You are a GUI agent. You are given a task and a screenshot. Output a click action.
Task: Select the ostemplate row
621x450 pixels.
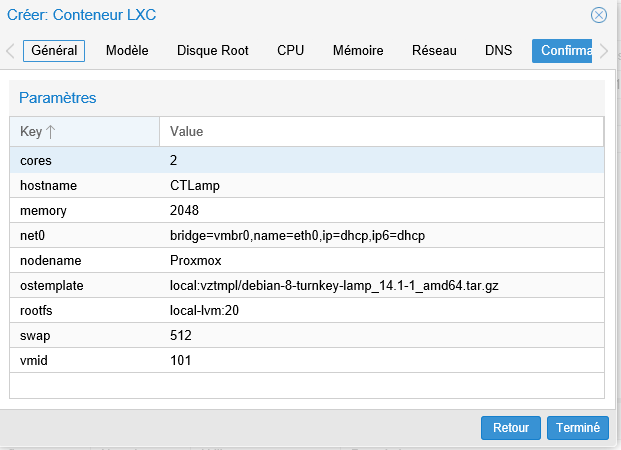pyautogui.click(x=306, y=286)
